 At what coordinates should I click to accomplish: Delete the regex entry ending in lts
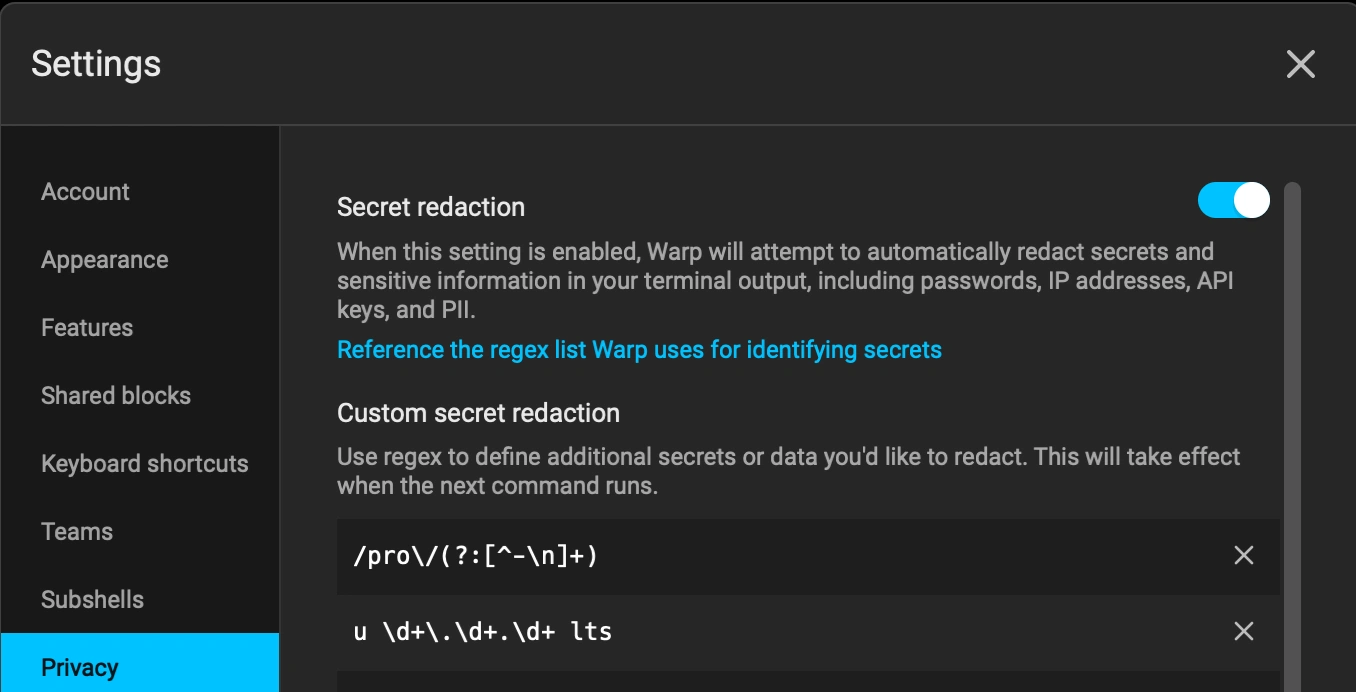[x=1243, y=631]
